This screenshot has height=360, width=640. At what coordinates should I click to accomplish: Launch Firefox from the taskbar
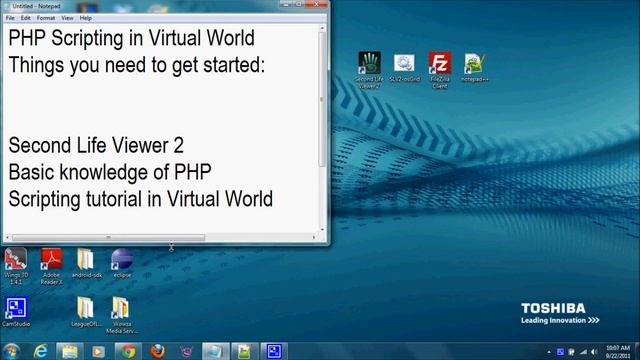coord(157,351)
